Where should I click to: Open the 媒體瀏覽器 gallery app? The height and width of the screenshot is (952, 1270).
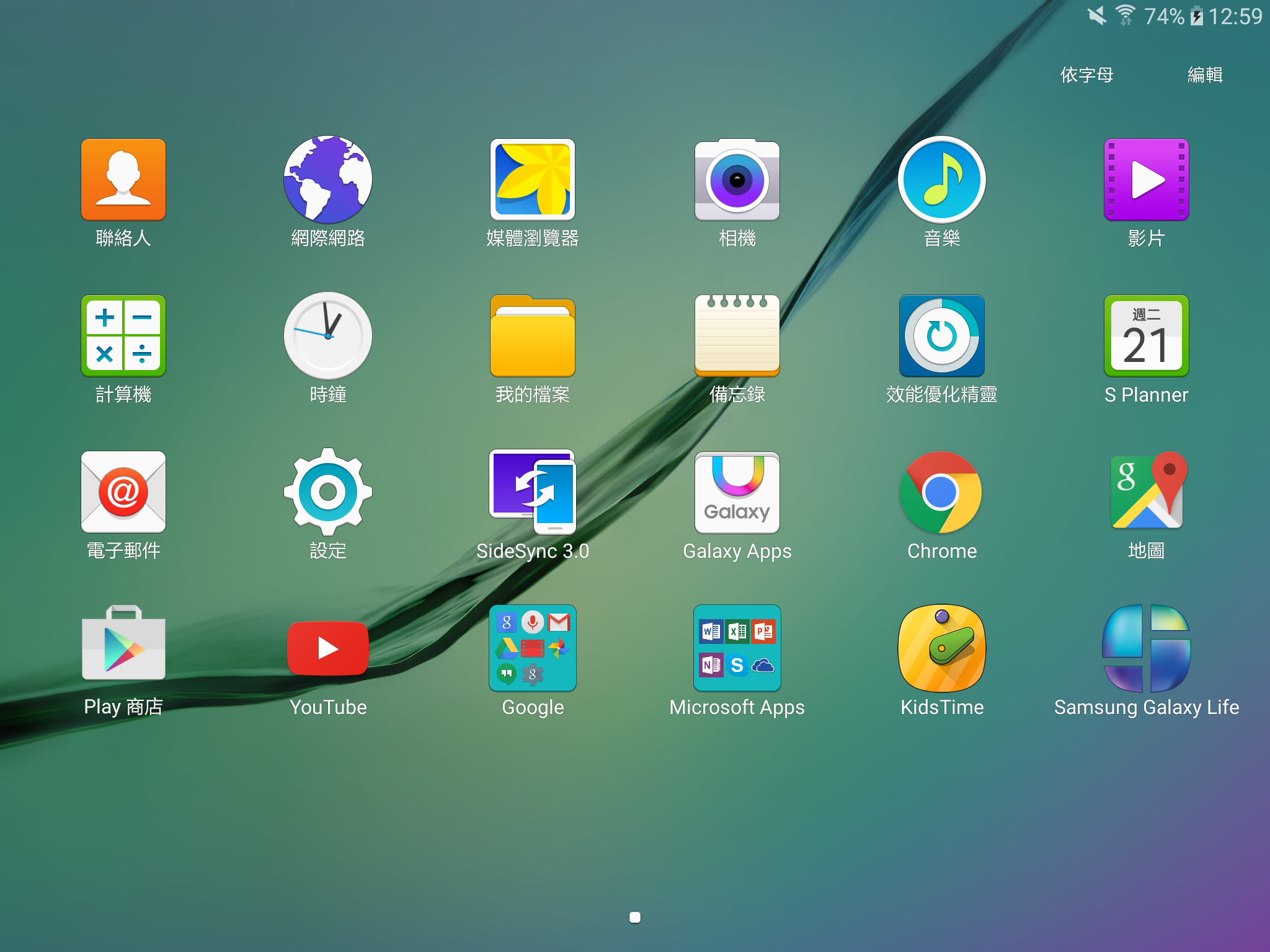pos(533,180)
